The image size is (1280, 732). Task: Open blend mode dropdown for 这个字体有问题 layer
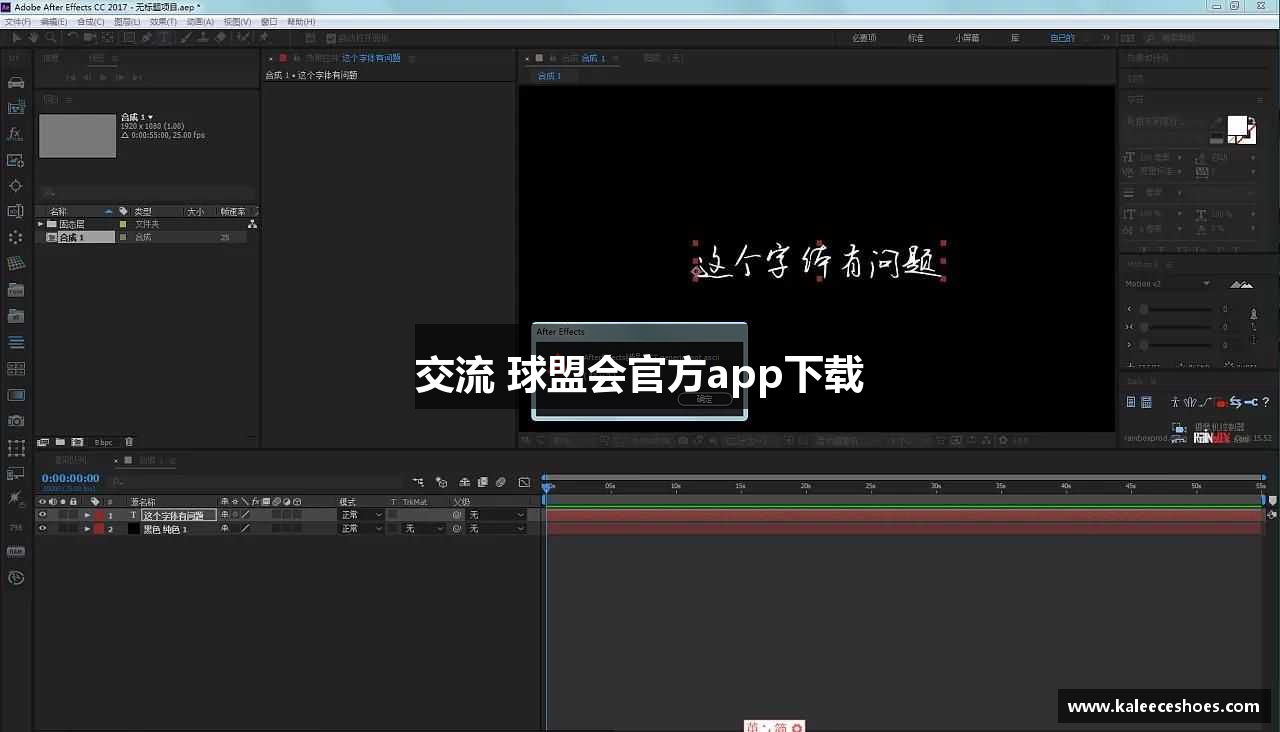point(361,515)
